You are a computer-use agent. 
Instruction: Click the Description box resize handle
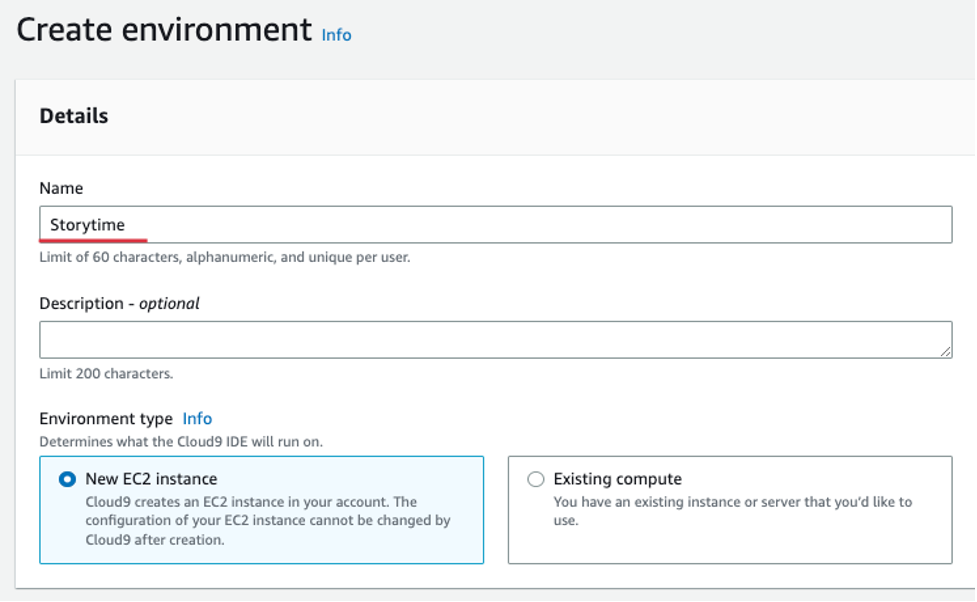(x=945, y=351)
